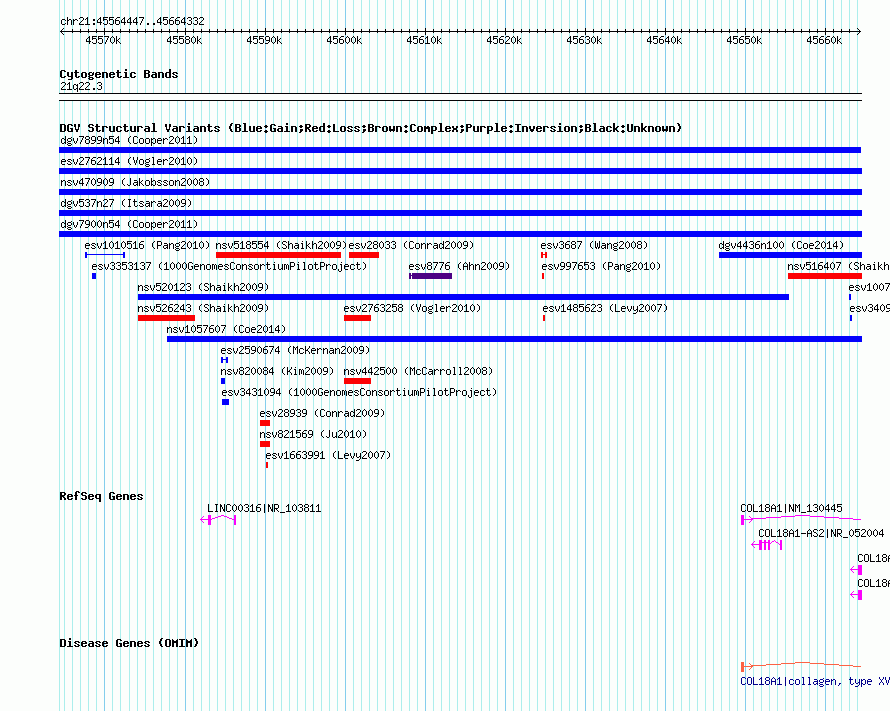The width and height of the screenshot is (890, 711).
Task: Click the 45600k ruler tick label
Action: (x=344, y=40)
